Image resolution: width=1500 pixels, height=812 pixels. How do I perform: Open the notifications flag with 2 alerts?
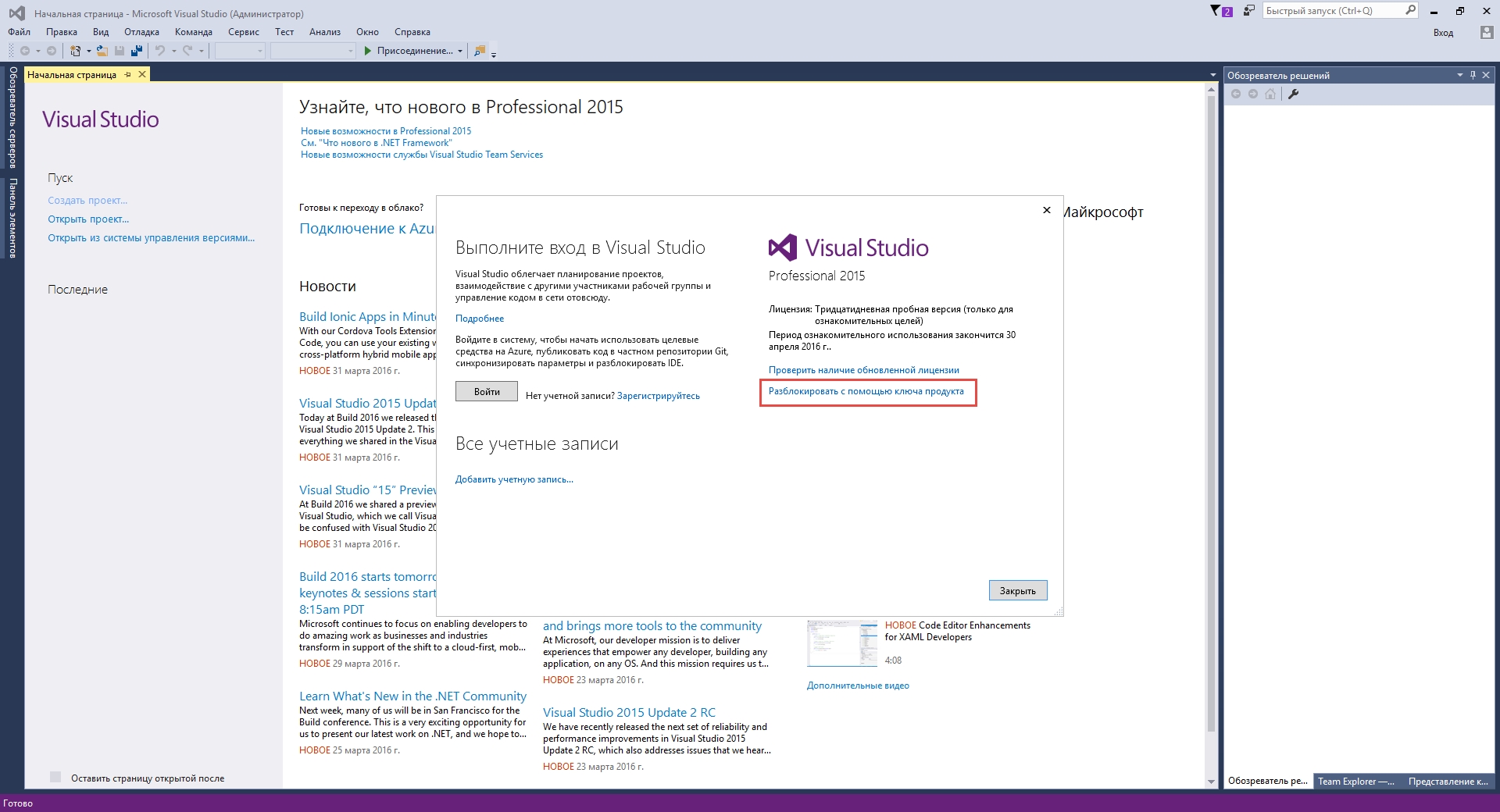(x=1221, y=11)
